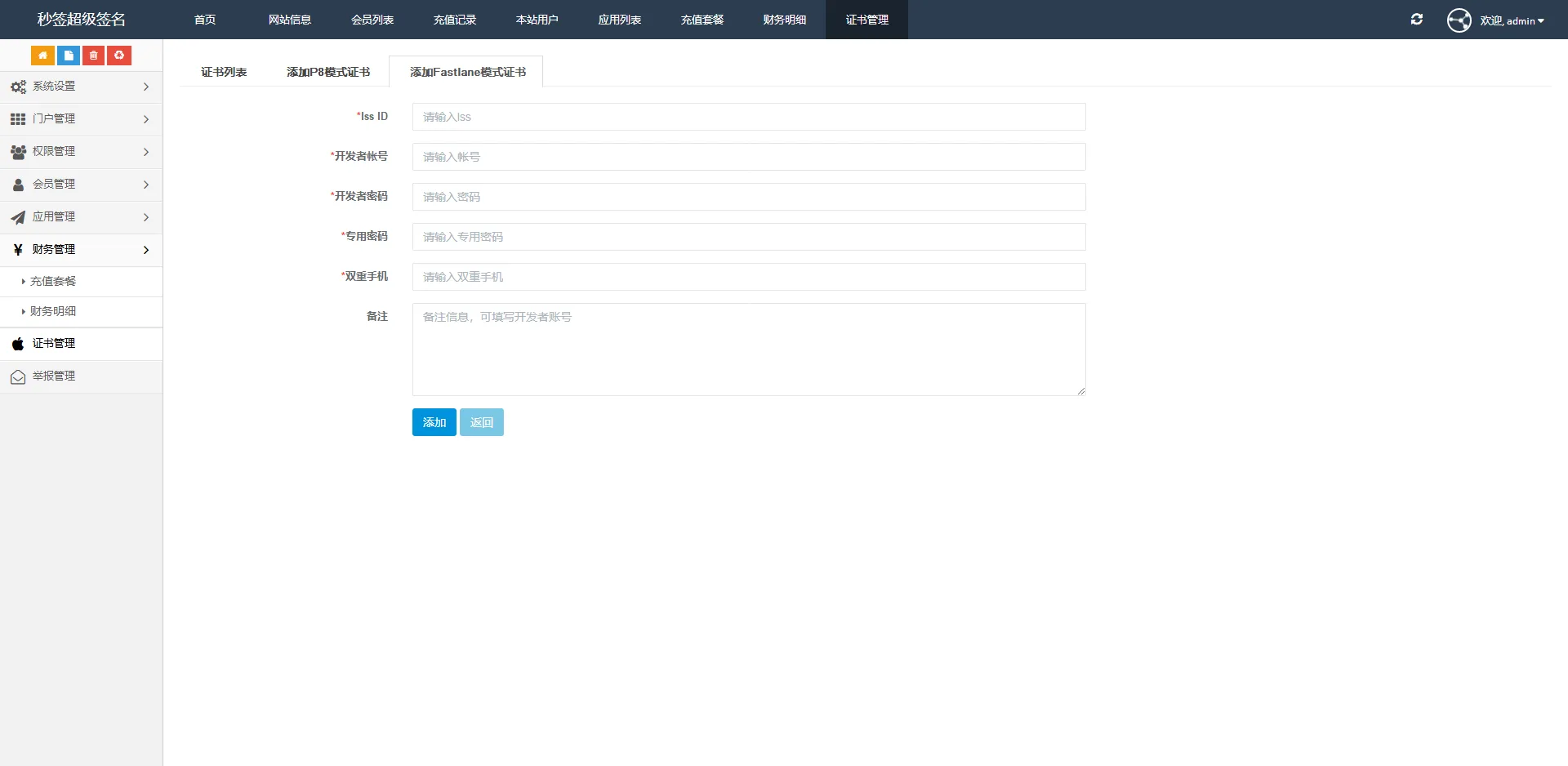
Task: Open the admin user dropdown menu
Action: click(1512, 21)
